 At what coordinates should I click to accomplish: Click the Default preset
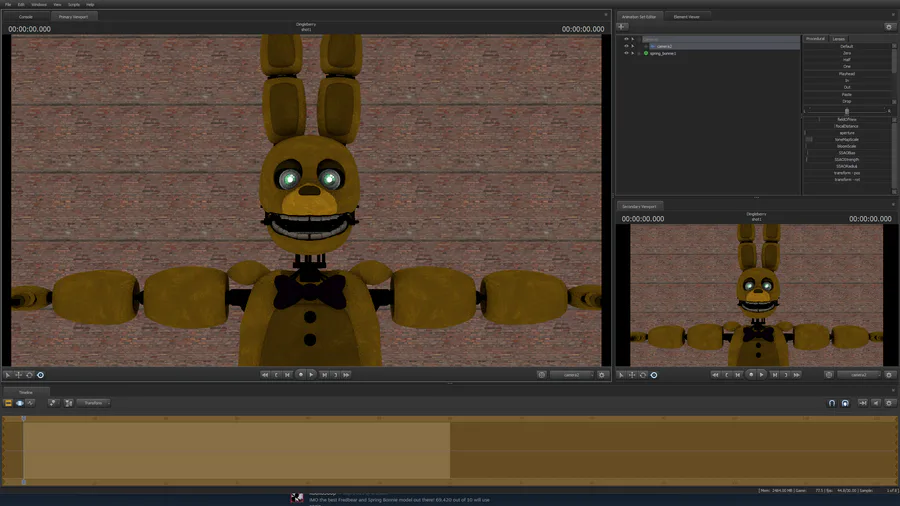pyautogui.click(x=847, y=46)
